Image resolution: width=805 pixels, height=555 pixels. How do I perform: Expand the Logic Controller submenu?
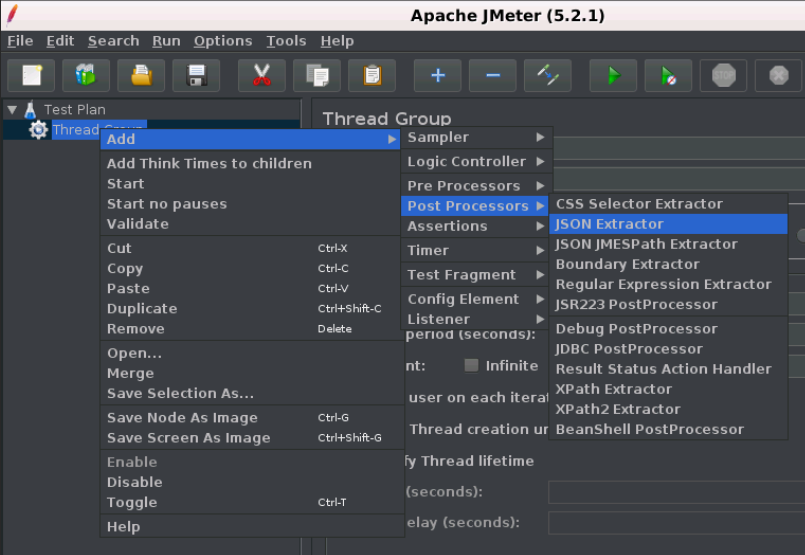(475, 162)
